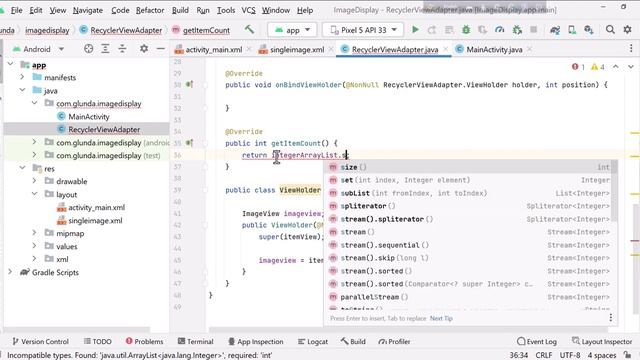Open the Profile app icon
Viewport: 640px width, 360px height.
click(500, 30)
